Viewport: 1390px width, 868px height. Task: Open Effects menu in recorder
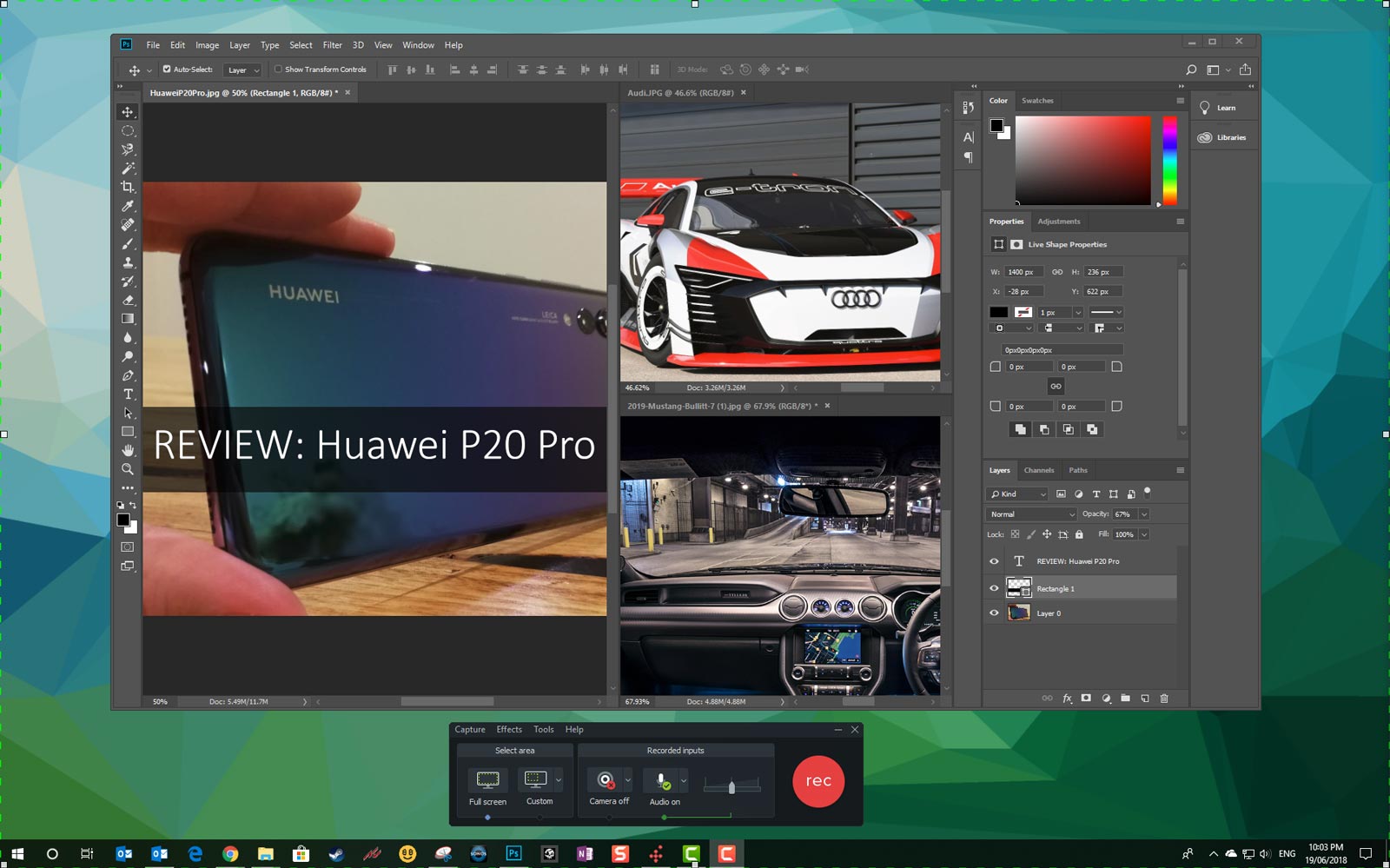tap(509, 730)
